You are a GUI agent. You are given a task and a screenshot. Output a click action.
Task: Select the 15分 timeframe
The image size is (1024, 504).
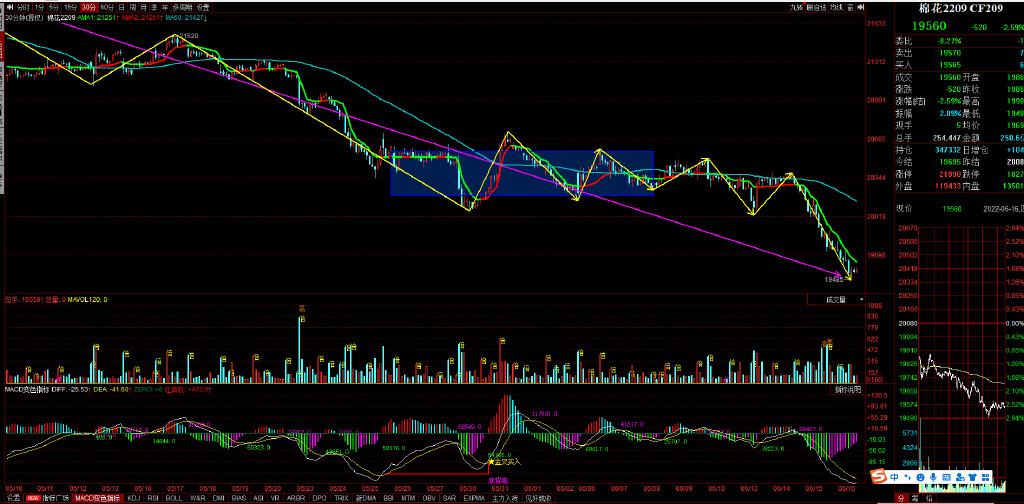click(71, 7)
